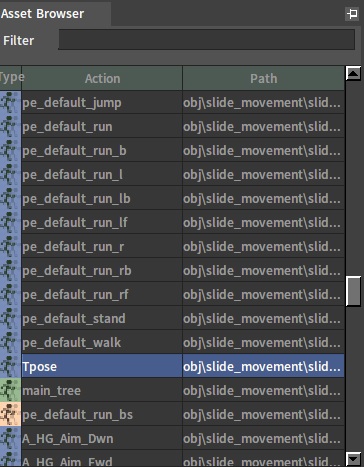Click path cell of pe_default_run_rb row
This screenshot has height=467, width=364.
[263, 270]
